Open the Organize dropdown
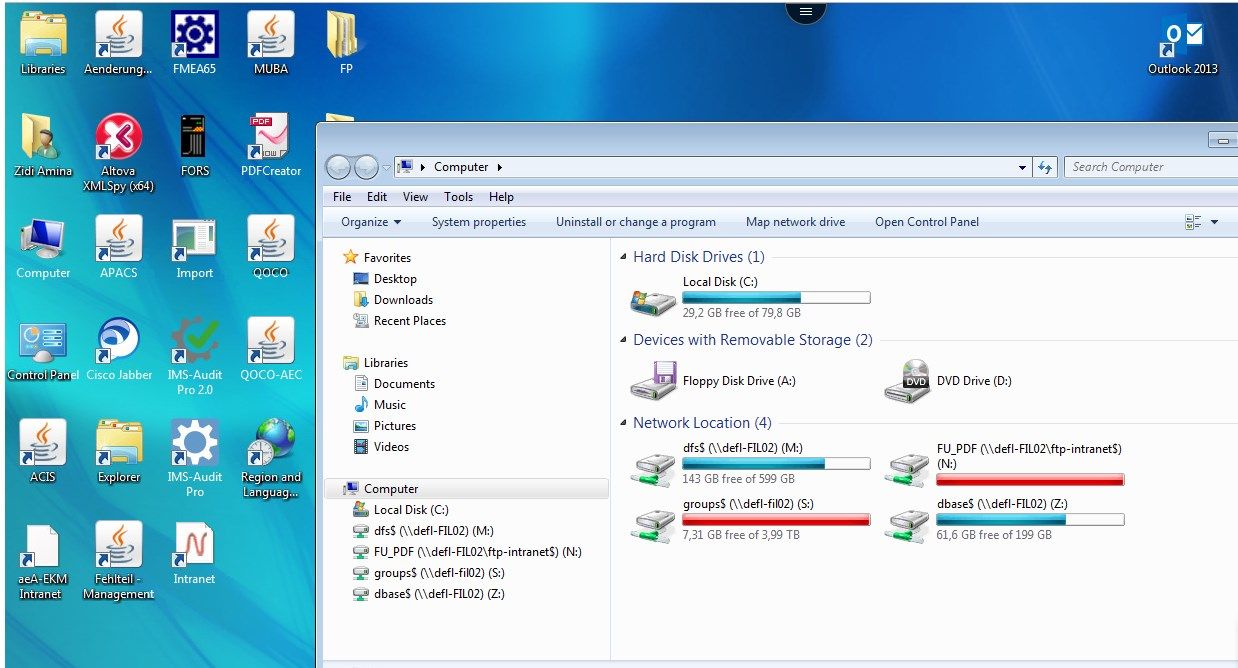The height and width of the screenshot is (668, 1238). coord(371,222)
